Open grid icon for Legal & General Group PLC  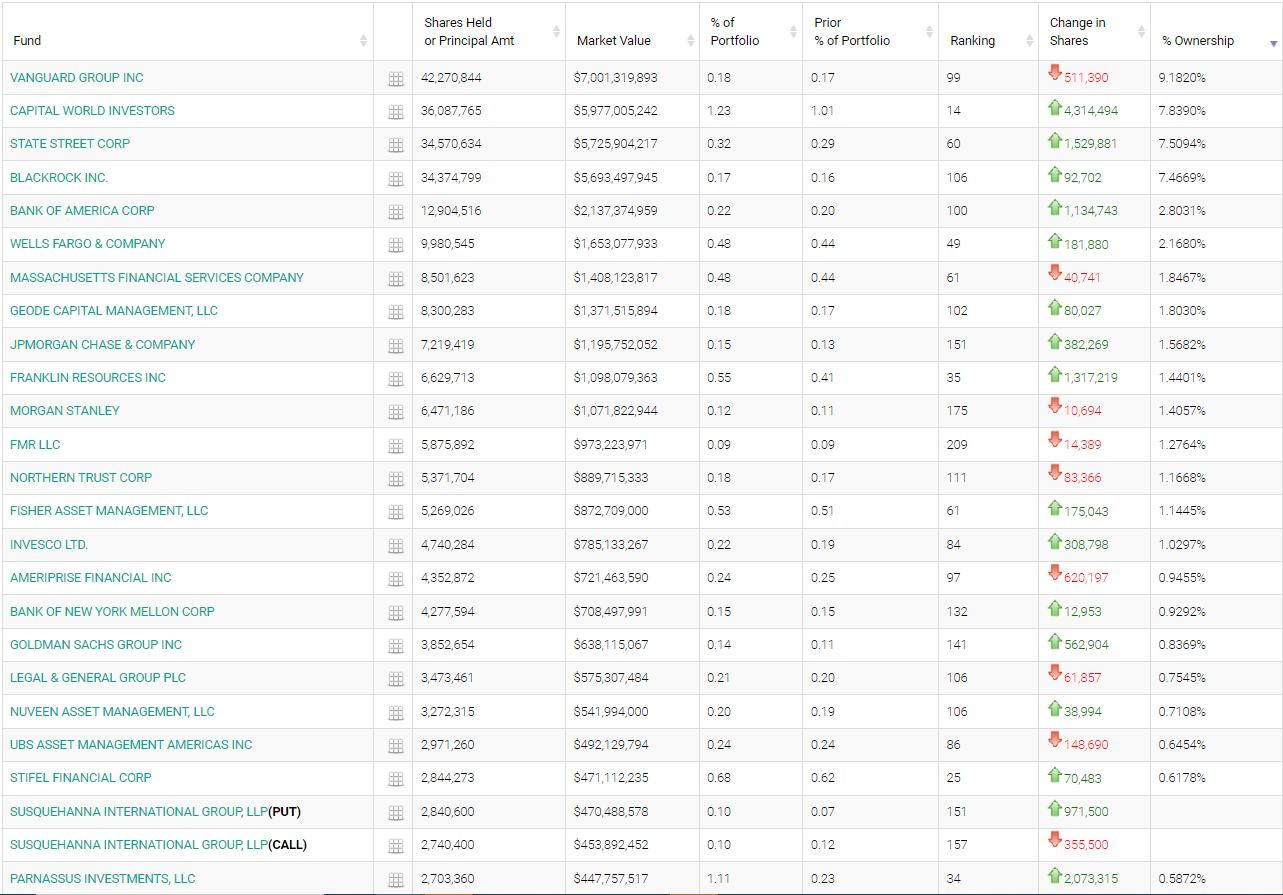(x=395, y=679)
